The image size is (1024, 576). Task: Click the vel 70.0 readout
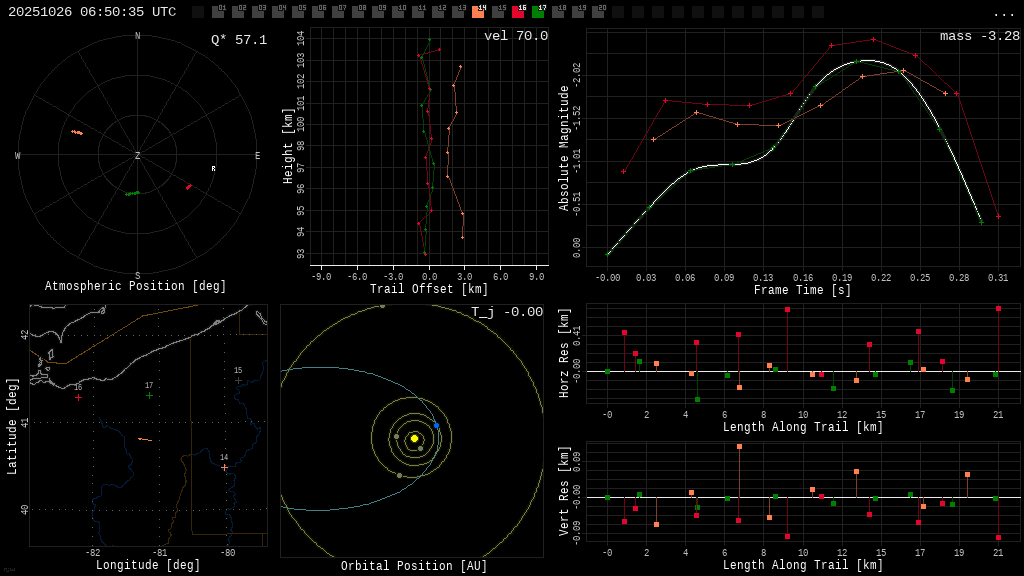tap(515, 36)
